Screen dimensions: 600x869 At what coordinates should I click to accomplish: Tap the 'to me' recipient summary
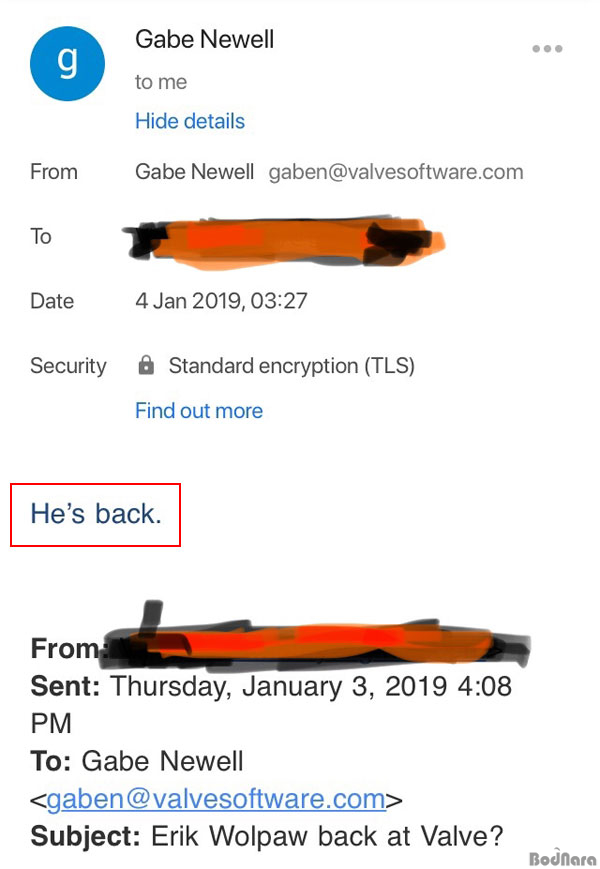point(161,82)
